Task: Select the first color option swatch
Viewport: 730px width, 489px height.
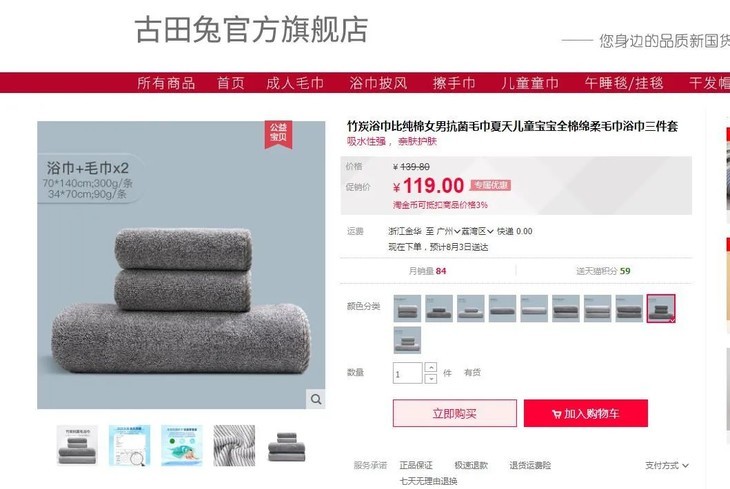Action: (x=407, y=308)
